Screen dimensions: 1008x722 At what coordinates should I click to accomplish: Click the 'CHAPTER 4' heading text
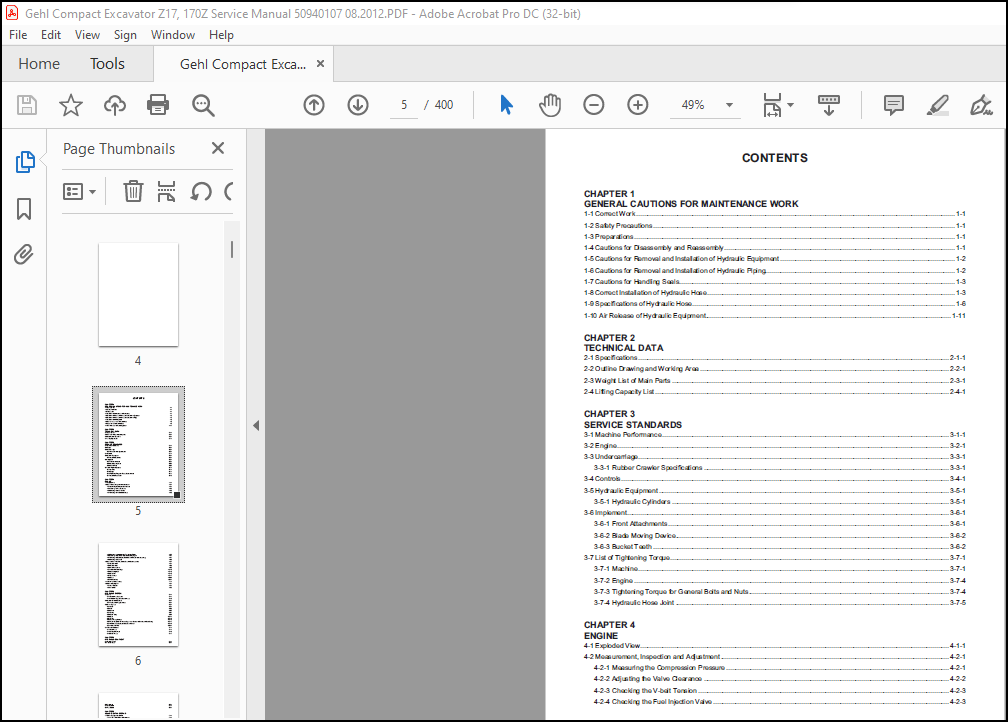(x=609, y=625)
